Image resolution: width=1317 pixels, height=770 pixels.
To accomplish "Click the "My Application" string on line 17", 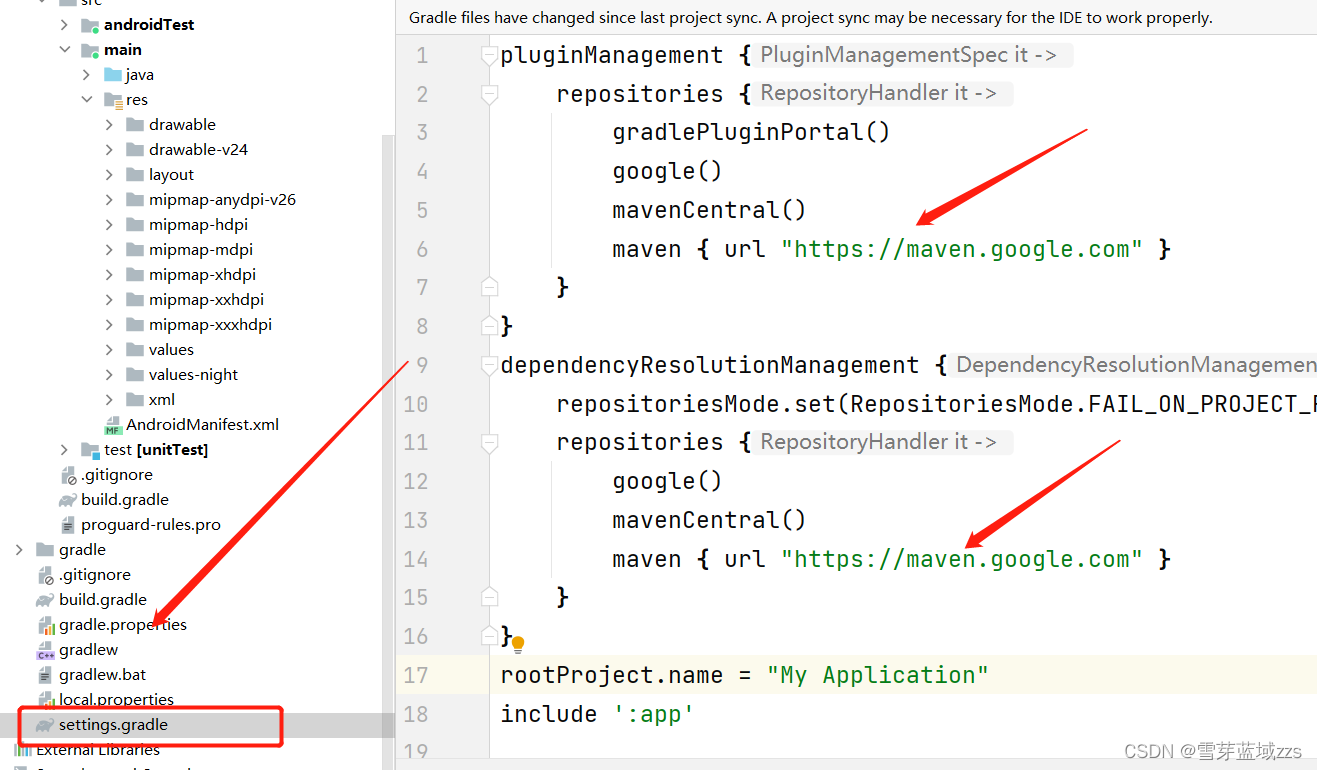I will (877, 675).
